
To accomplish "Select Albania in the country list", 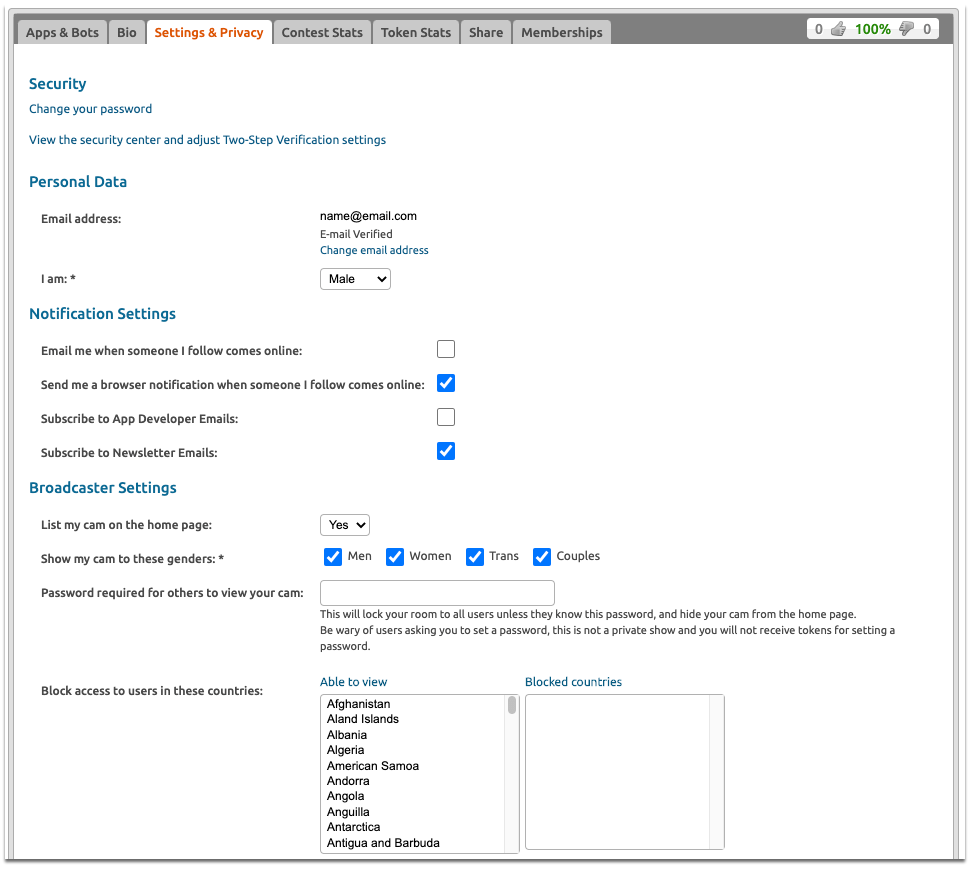I will (x=347, y=735).
